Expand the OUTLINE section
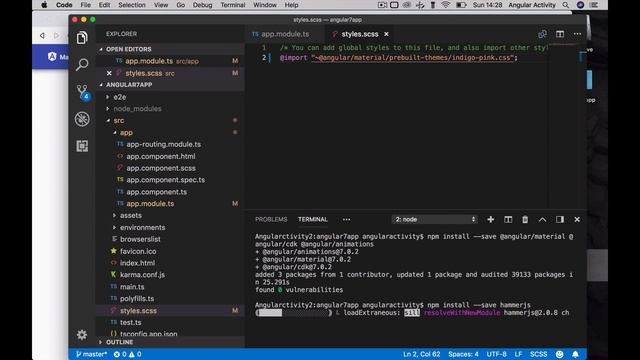 pyautogui.click(x=119, y=342)
